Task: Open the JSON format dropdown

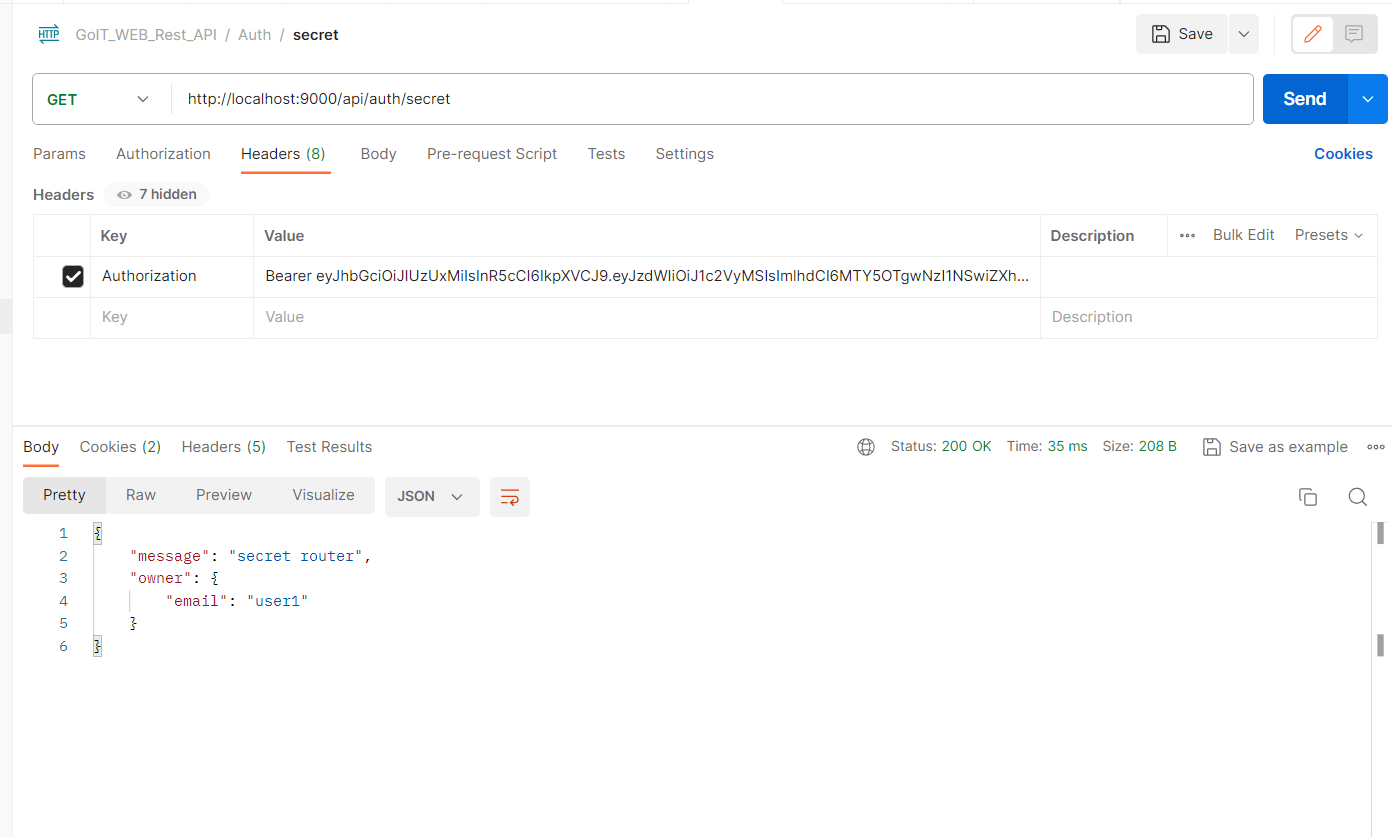Action: coord(432,496)
